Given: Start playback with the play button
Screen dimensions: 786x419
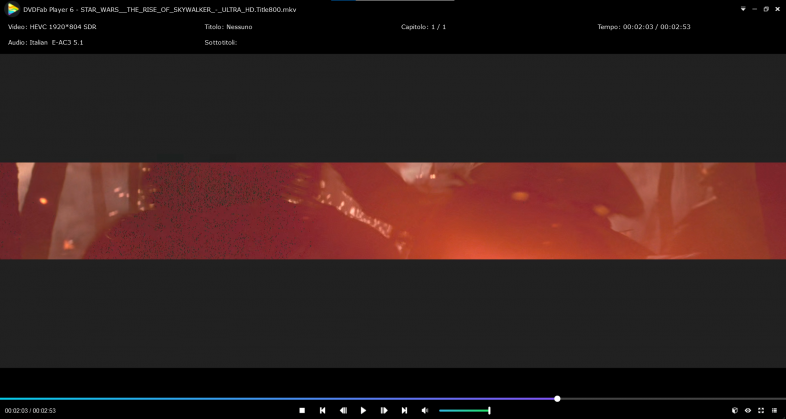Looking at the screenshot, I should point(363,410).
